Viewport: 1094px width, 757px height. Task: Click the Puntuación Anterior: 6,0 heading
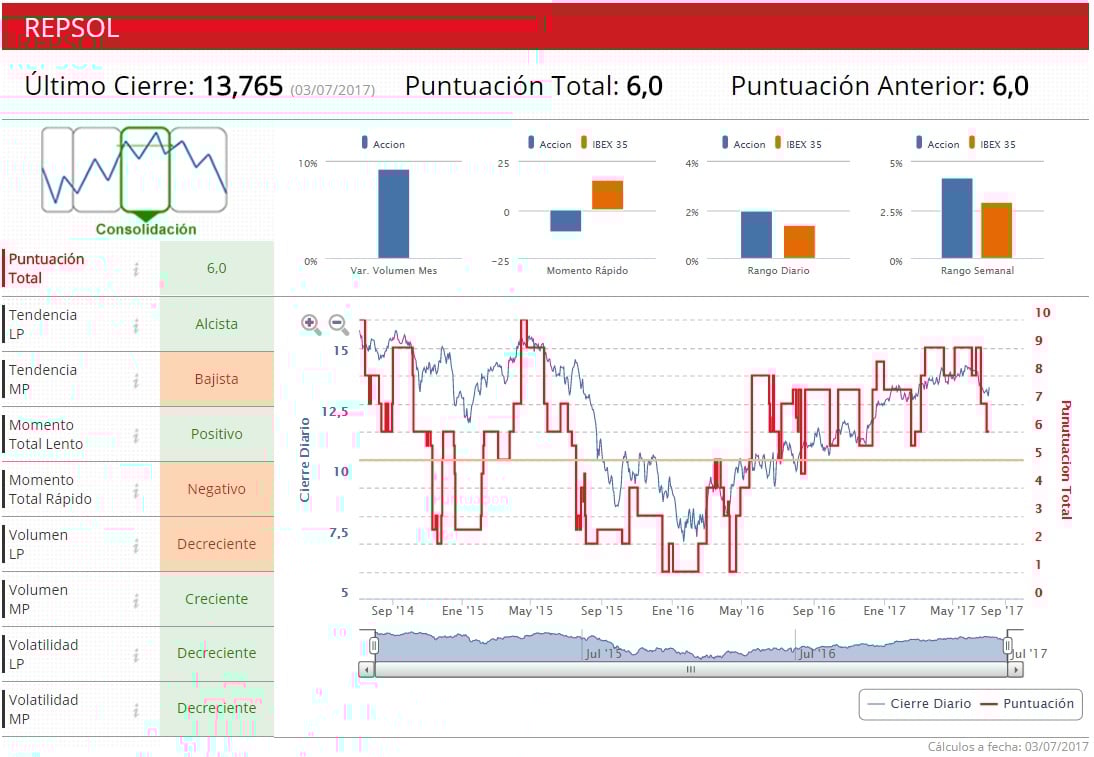(880, 87)
